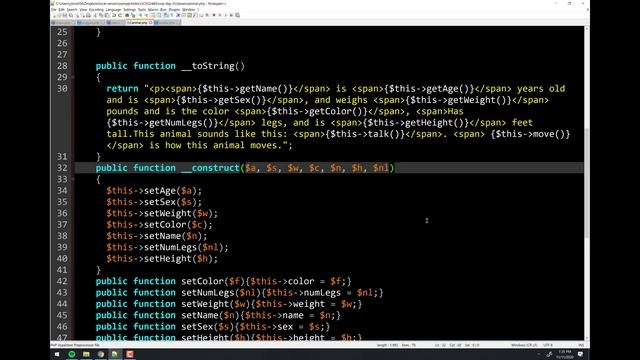
Task: Open the Windows Start menu
Action: [x=57, y=354]
